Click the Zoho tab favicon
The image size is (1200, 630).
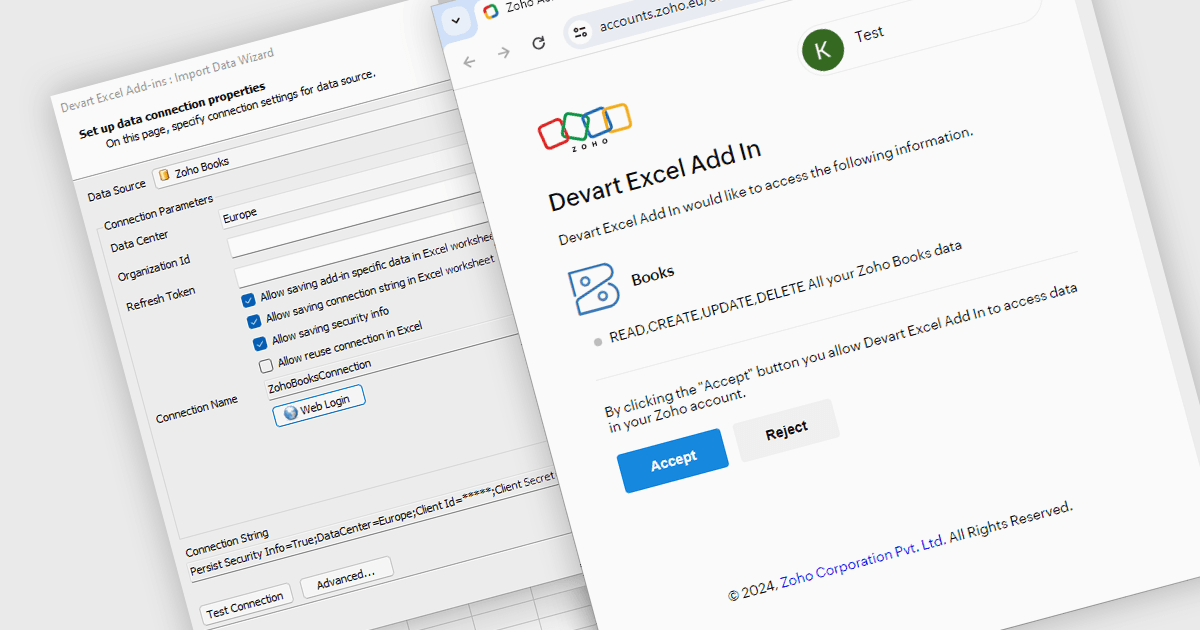(490, 11)
